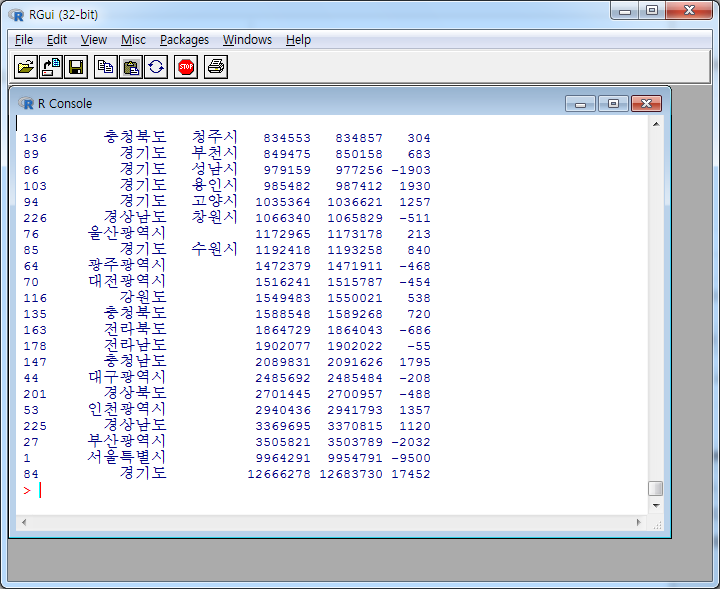Click the console vertical scrollbar thumb
Screen dimensions: 720x589
[656, 488]
